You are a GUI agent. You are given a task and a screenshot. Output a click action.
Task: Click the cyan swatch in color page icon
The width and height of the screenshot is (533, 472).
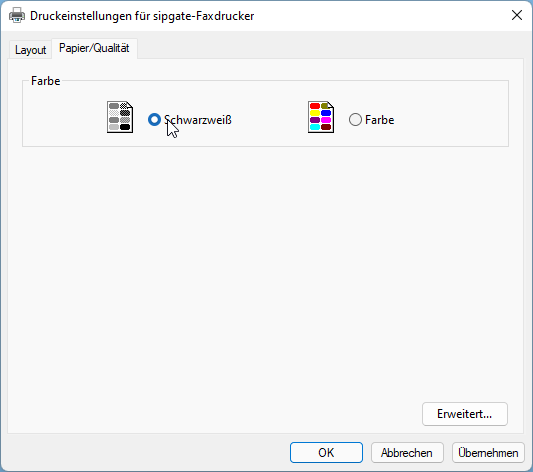tap(315, 127)
